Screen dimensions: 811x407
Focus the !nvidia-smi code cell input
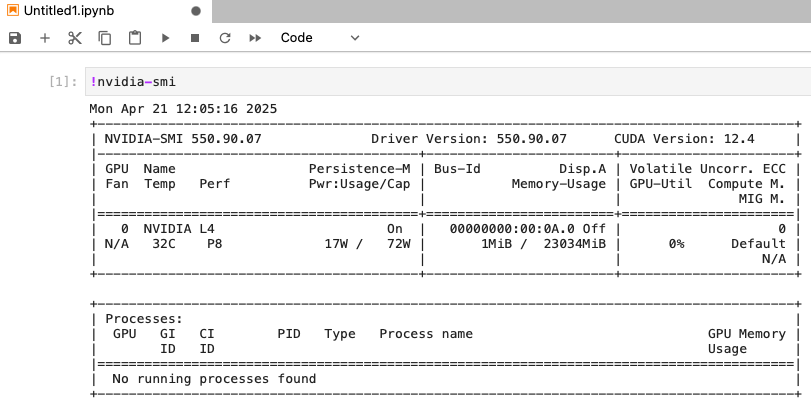pyautogui.click(x=448, y=82)
